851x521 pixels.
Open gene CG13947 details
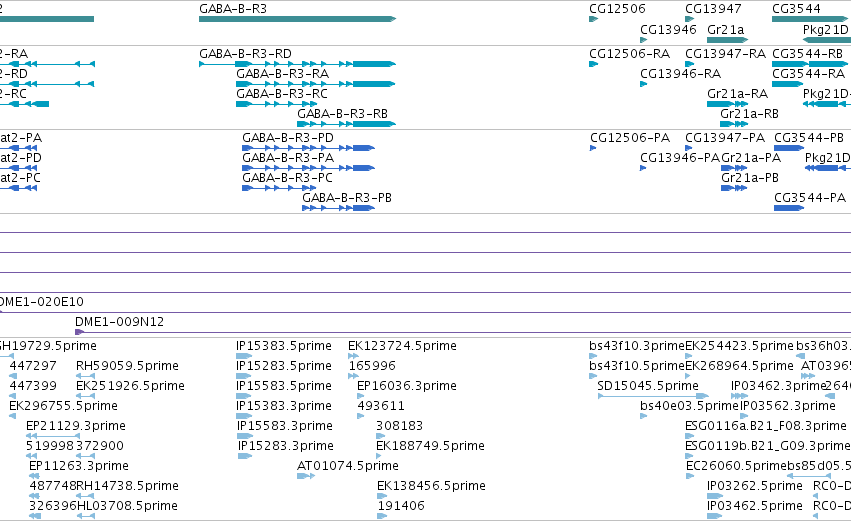click(713, 9)
